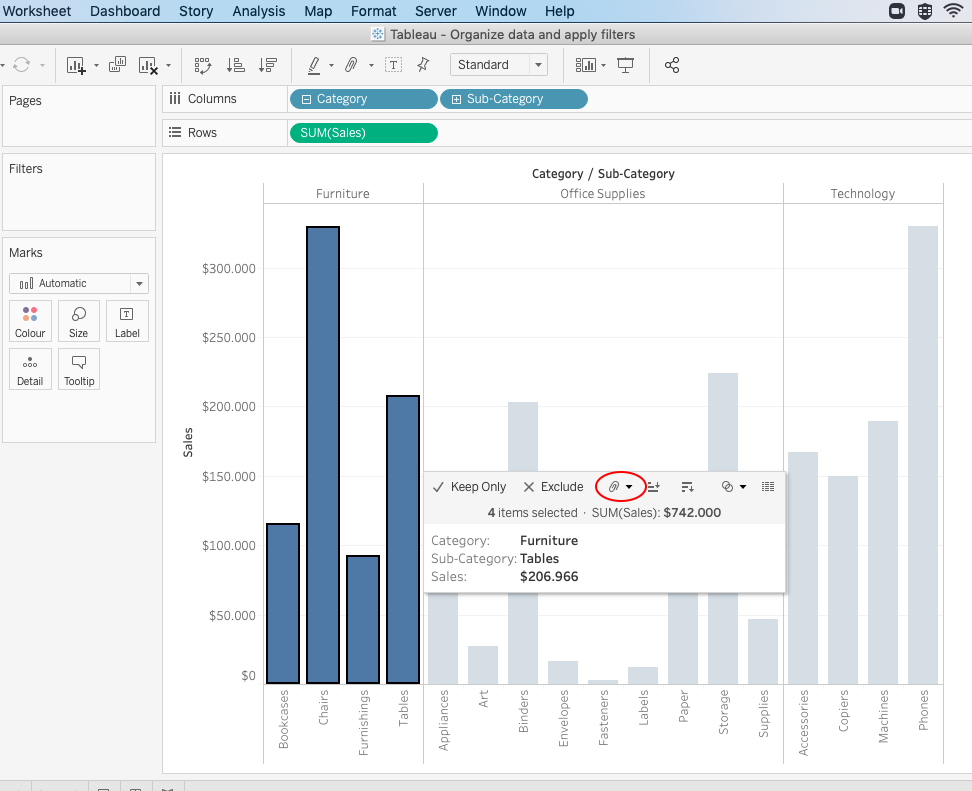Open the Dashboard menu
This screenshot has height=791, width=972.
pos(125,11)
